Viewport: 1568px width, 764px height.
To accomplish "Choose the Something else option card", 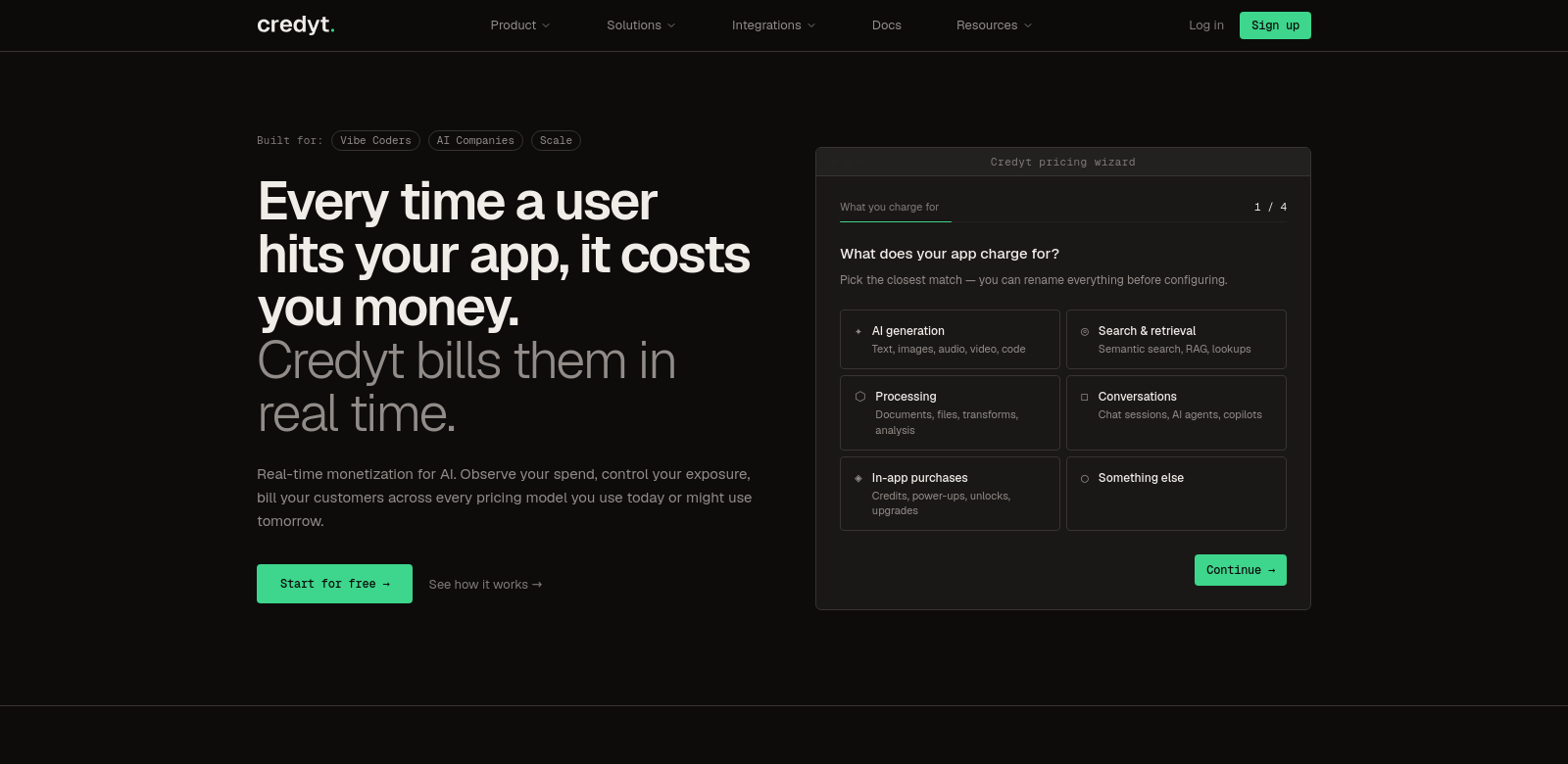I will (1176, 494).
